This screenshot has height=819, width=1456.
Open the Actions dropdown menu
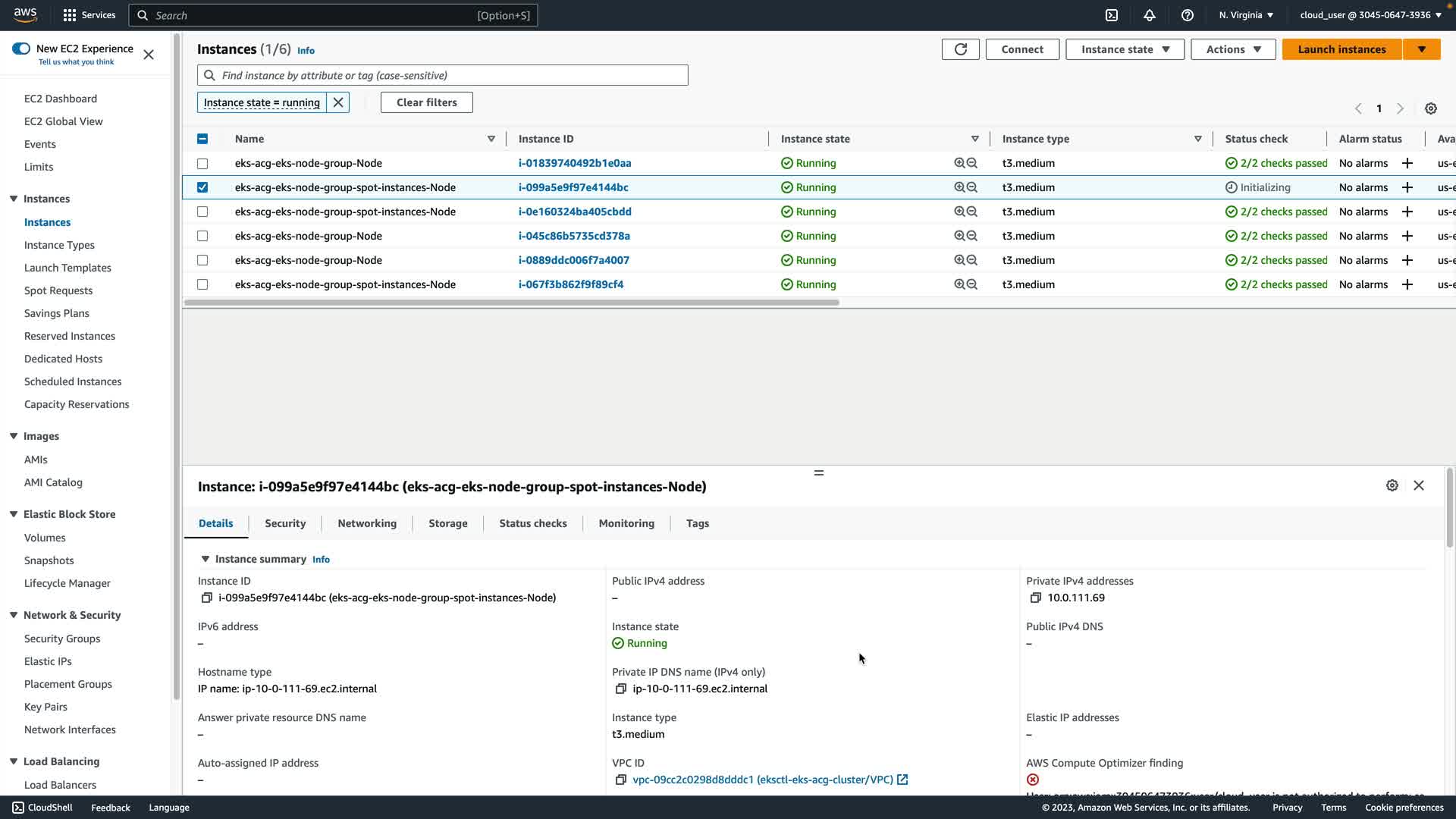1233,49
